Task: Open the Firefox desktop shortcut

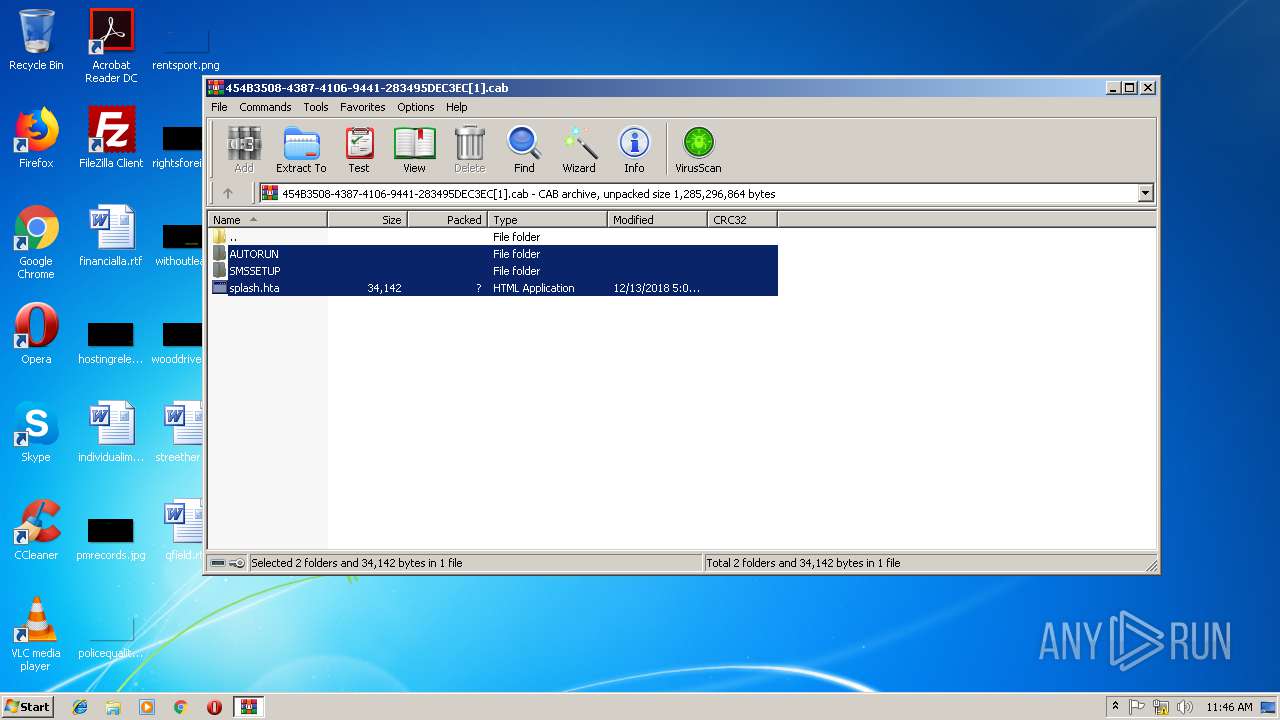Action: [x=36, y=138]
